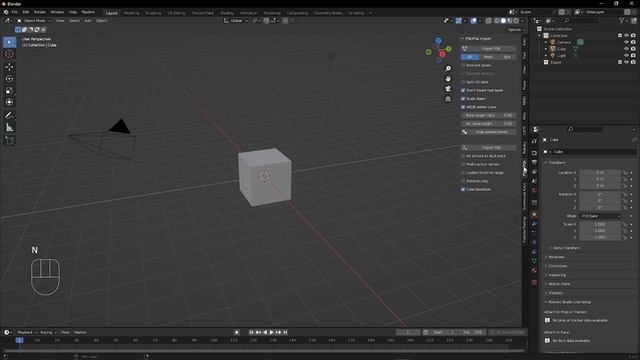Click the Light object icon in outliner

tap(552, 56)
